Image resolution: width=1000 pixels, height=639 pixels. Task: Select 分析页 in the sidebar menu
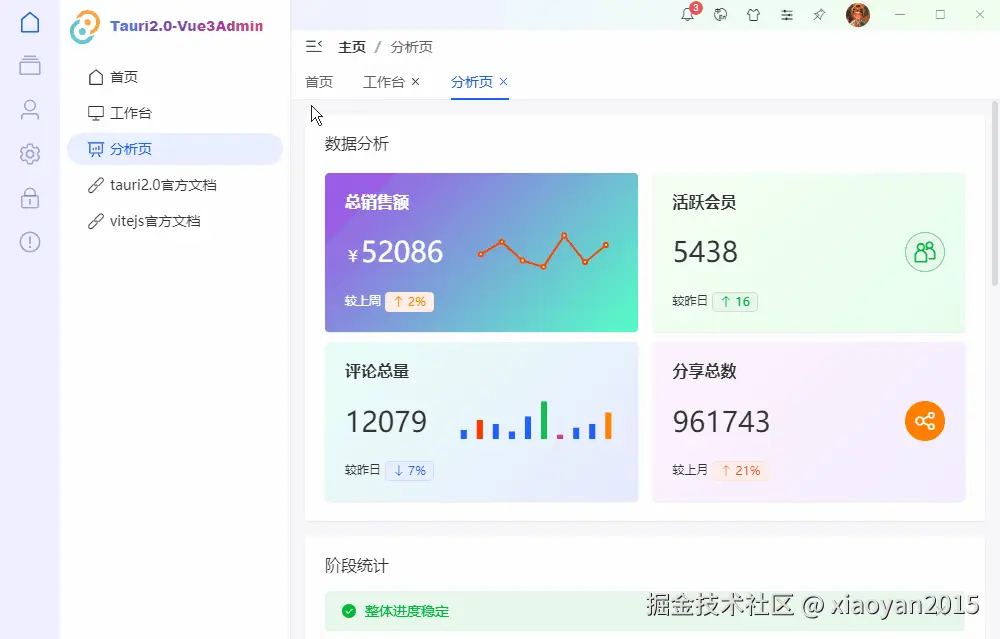175,149
